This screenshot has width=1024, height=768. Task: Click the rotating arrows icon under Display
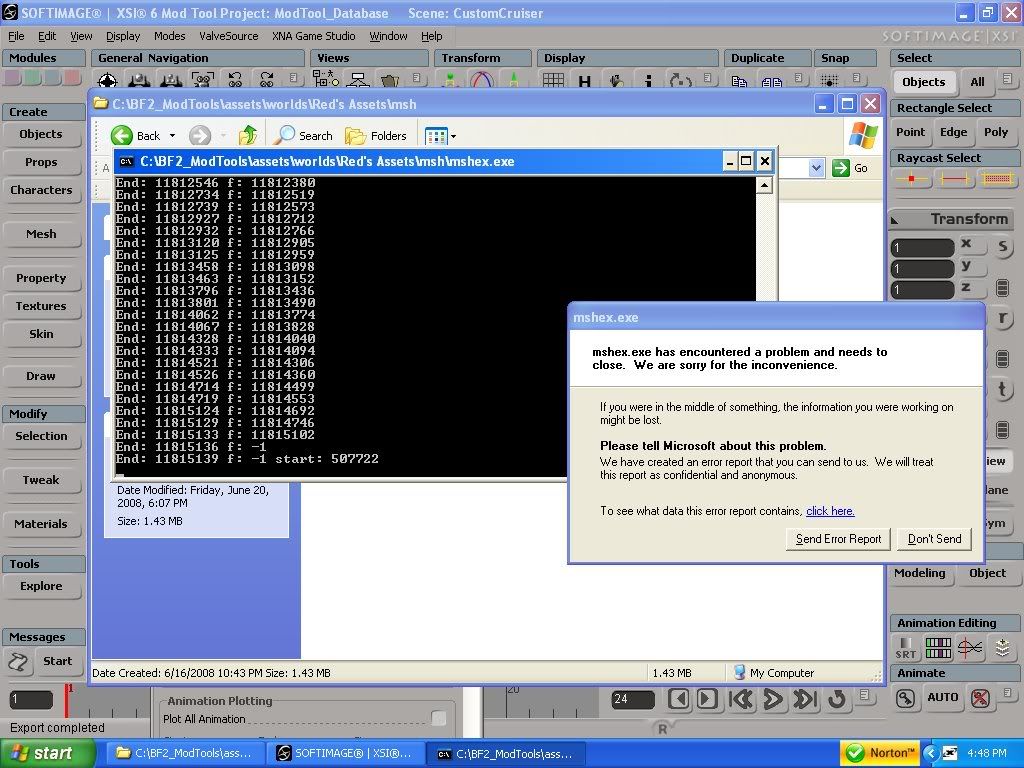(680, 81)
